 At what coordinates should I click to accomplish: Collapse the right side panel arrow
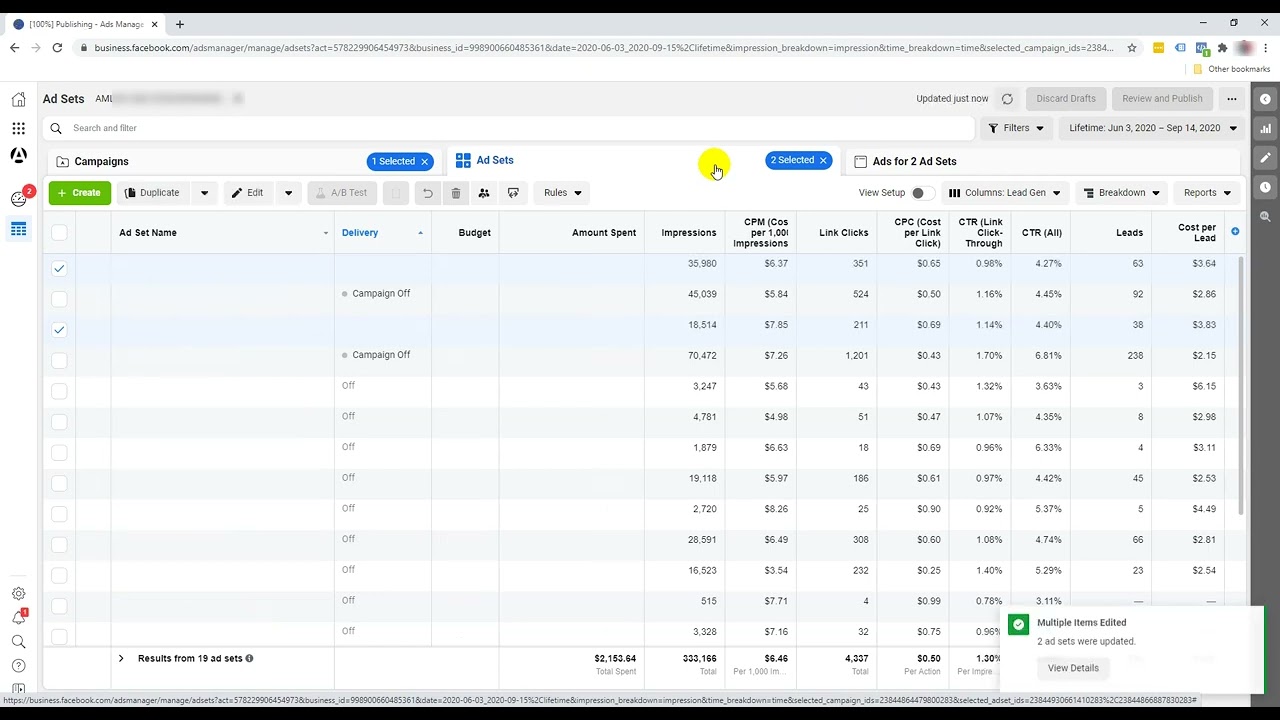point(1265,99)
